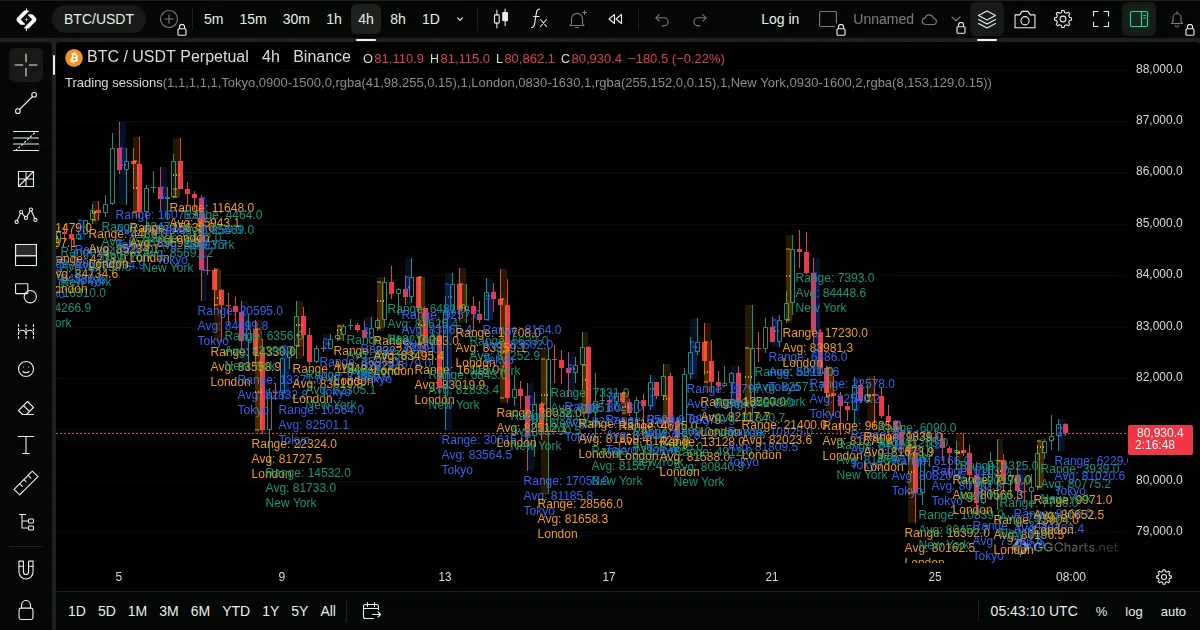The height and width of the screenshot is (630, 1200).
Task: Switch to 1D timeframe in top bar
Action: (x=430, y=19)
